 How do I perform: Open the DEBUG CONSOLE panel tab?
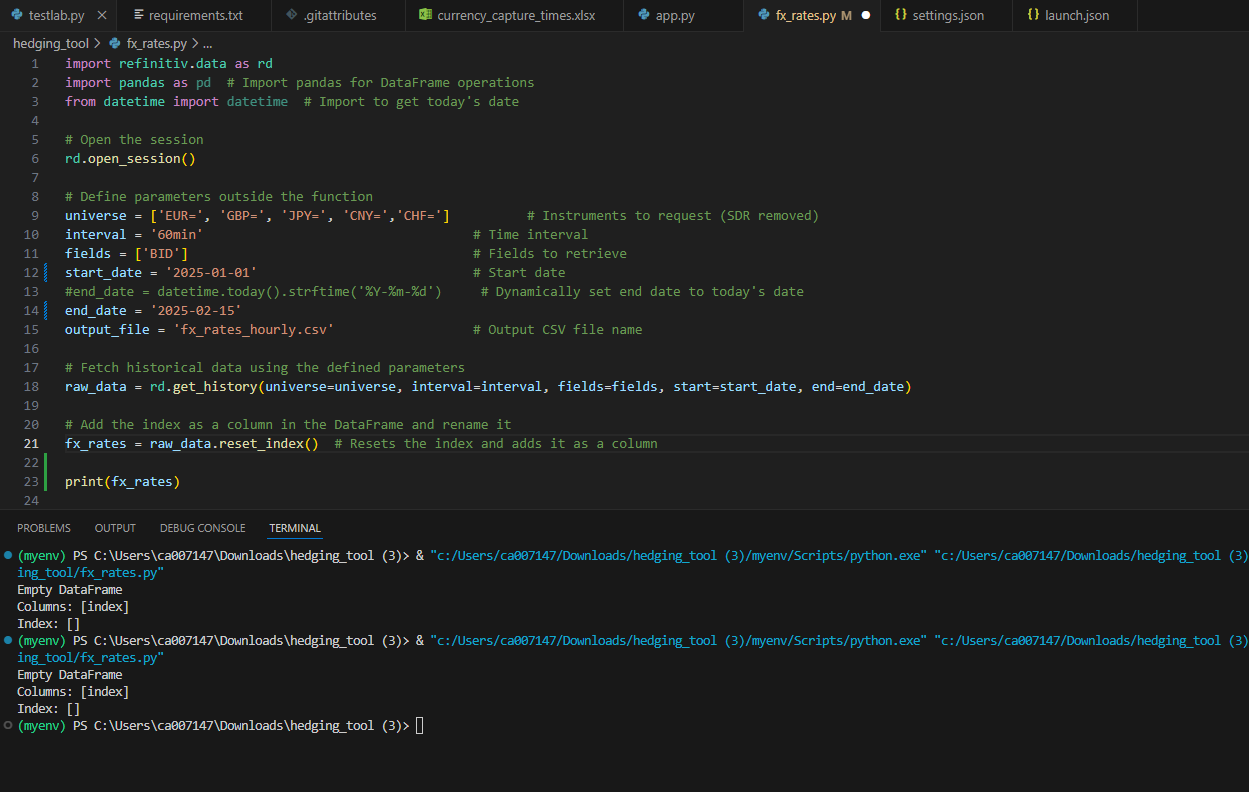pos(202,528)
